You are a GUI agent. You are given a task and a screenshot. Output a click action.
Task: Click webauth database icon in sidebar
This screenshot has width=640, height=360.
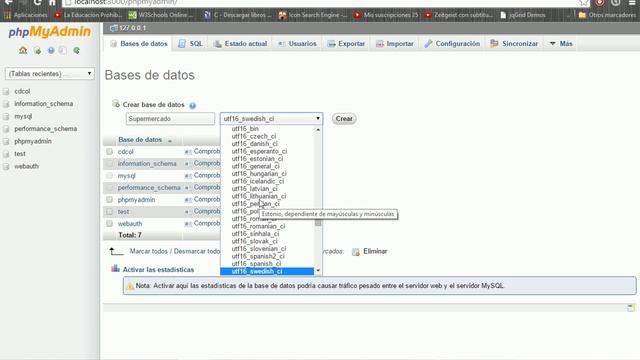click(x=6, y=167)
